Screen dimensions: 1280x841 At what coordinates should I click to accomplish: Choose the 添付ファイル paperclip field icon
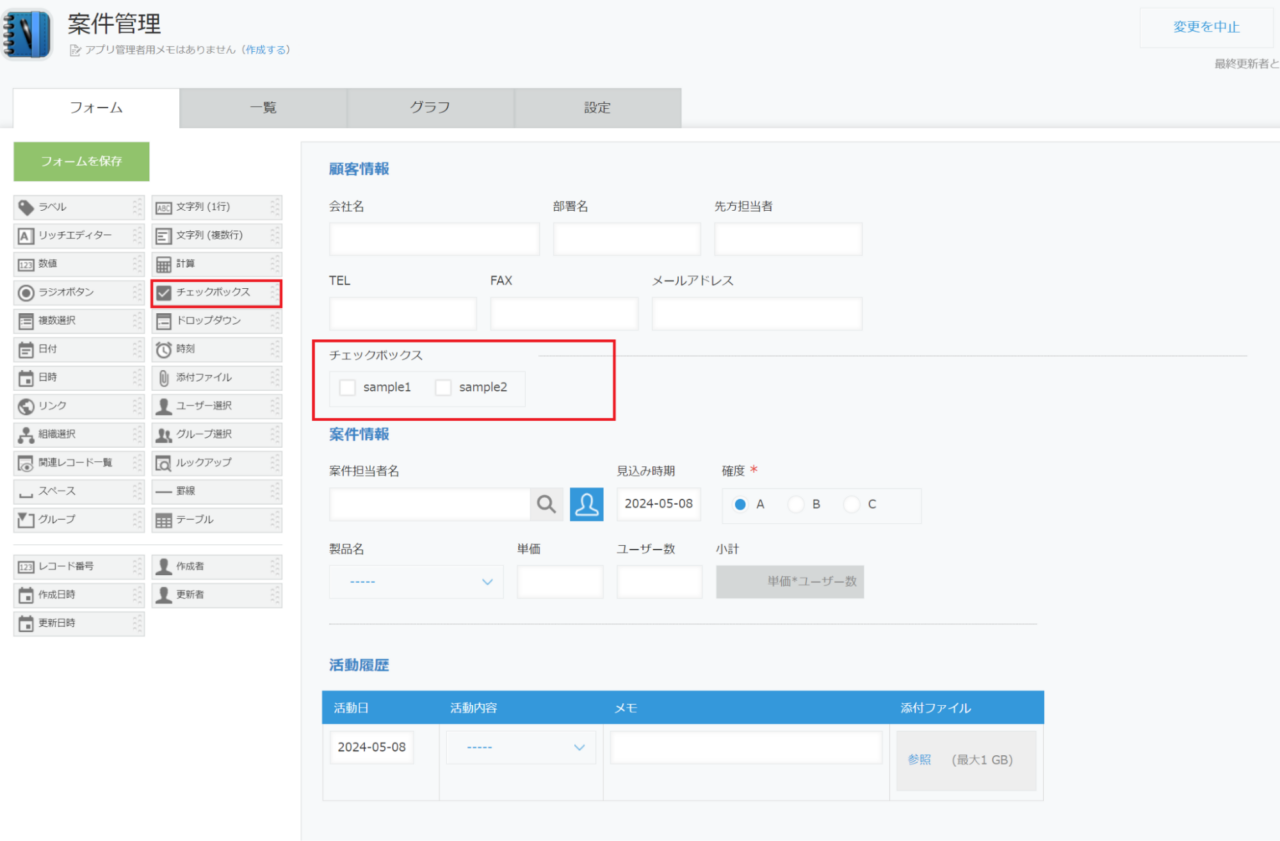point(164,378)
